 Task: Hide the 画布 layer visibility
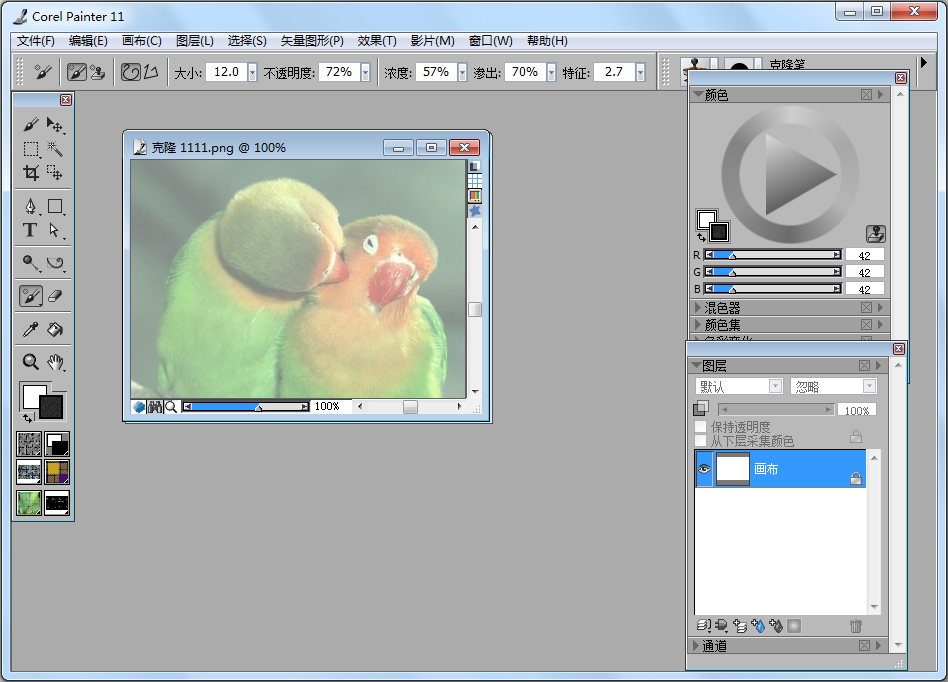704,469
